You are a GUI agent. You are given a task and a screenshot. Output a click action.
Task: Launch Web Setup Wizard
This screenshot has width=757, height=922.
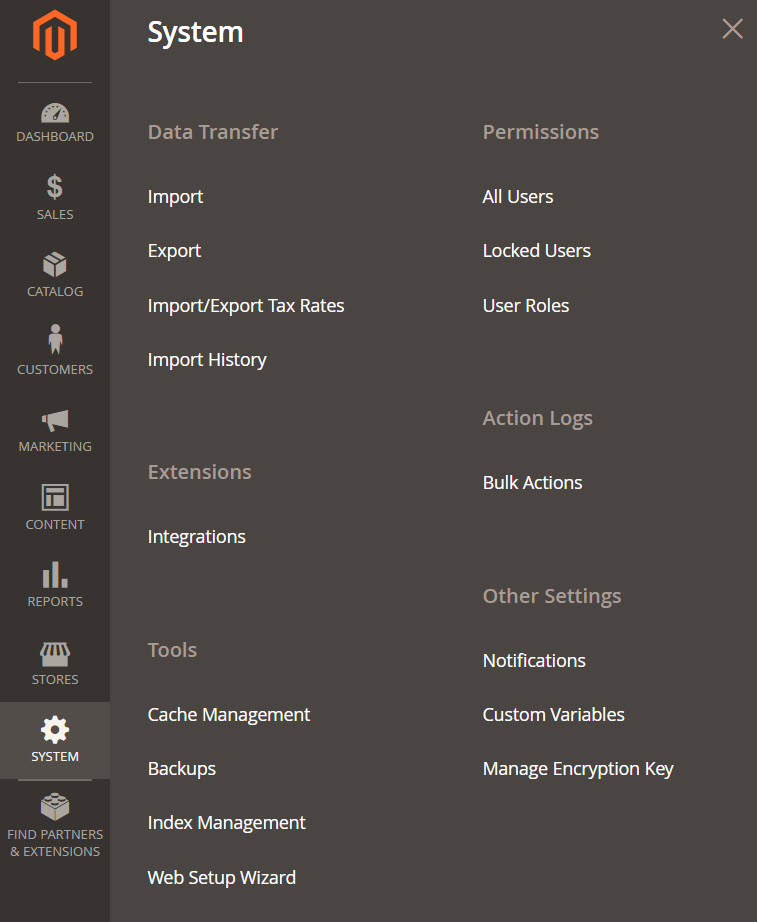pyautogui.click(x=222, y=877)
